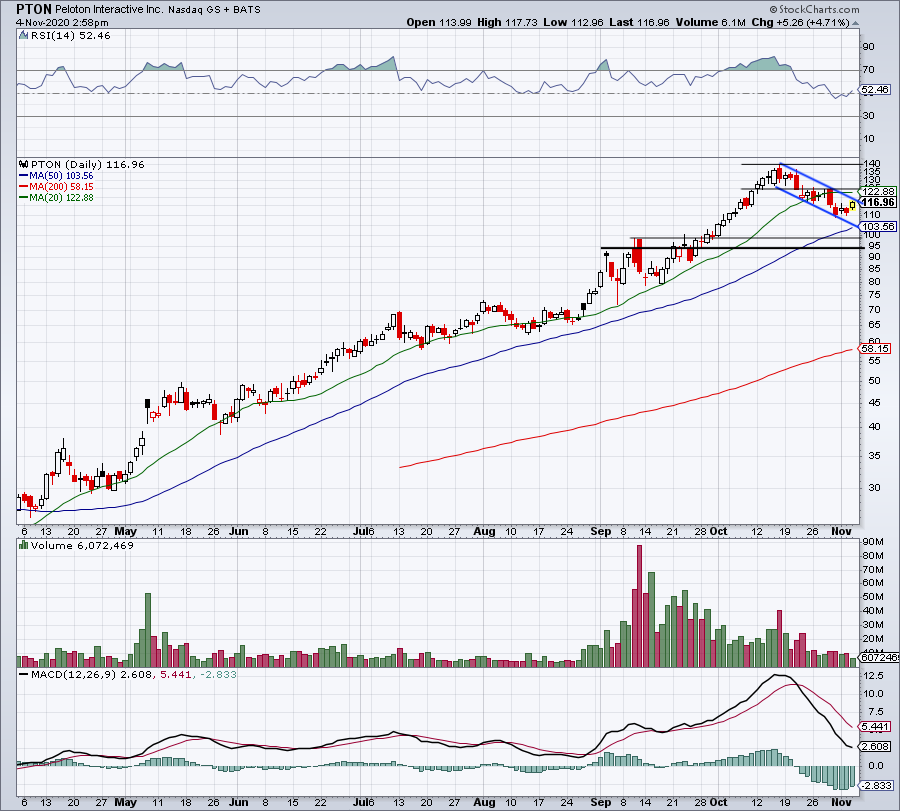Click the 52.46 RSI axis value tag
The image size is (900, 811).
click(875, 90)
